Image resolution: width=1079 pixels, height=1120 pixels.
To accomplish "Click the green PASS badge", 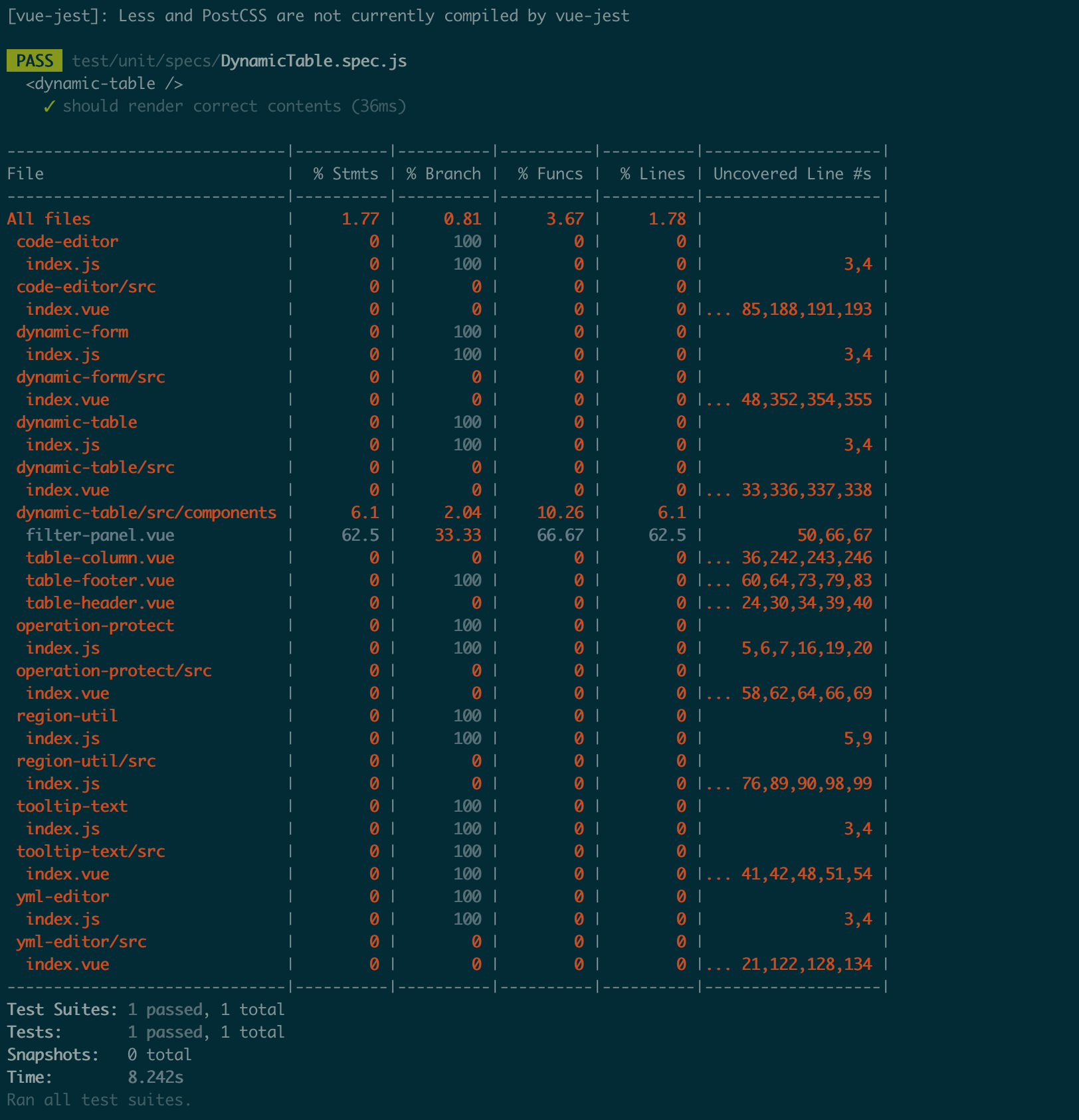I will pos(35,61).
